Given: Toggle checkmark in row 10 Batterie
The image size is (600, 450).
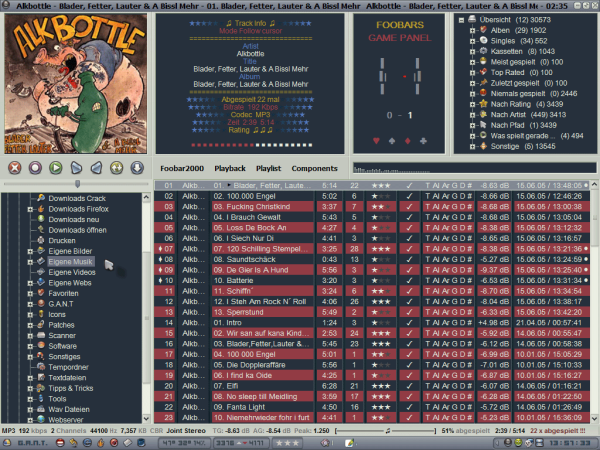Looking at the screenshot, I should (409, 280).
